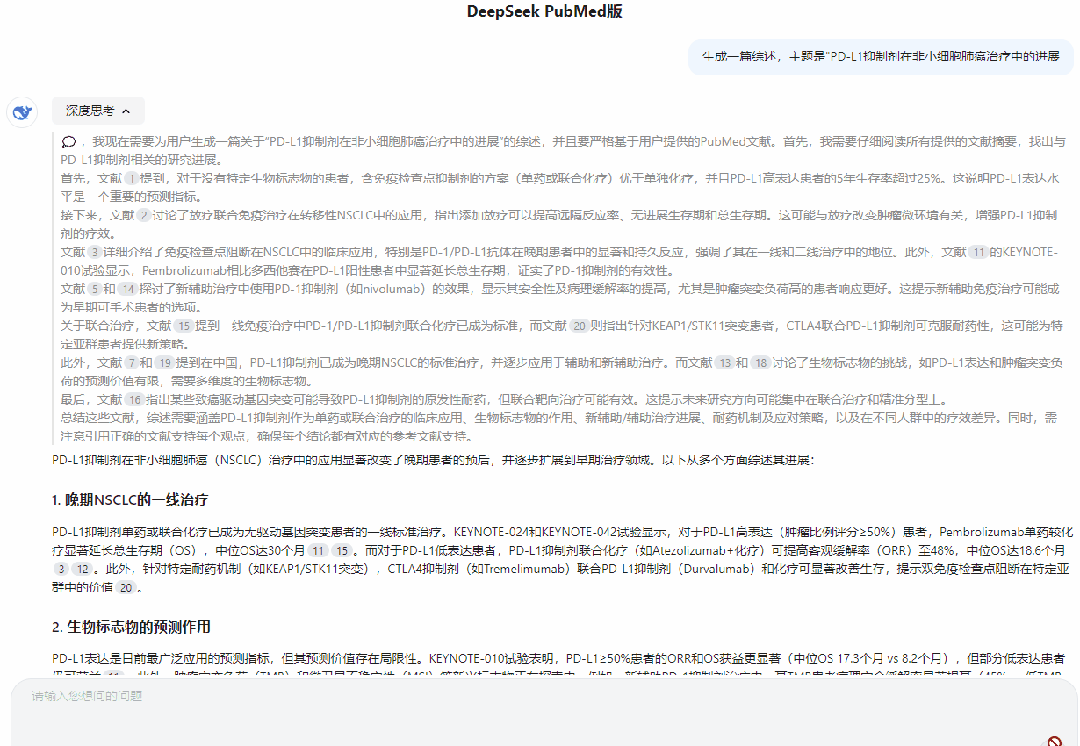Open citation badge 2 after 接下来，文献
The image size is (1080, 746).
click(x=143, y=215)
